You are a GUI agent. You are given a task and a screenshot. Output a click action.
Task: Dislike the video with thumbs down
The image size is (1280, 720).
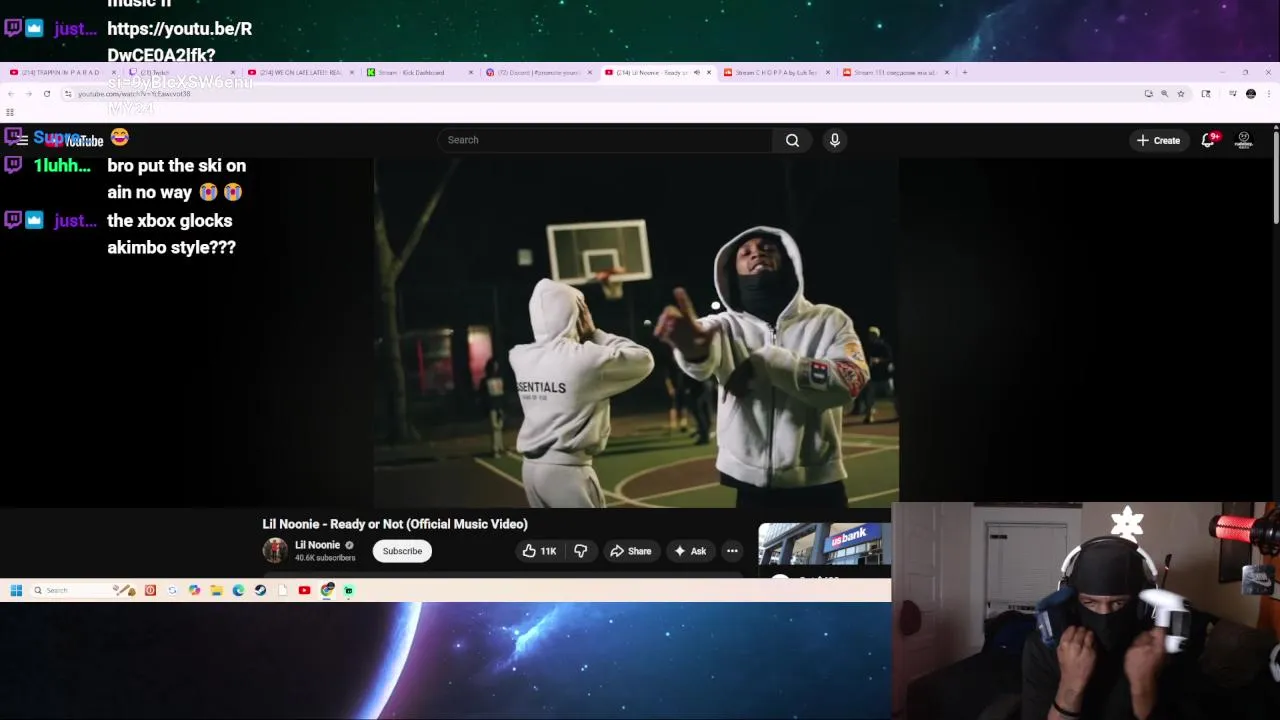point(580,551)
